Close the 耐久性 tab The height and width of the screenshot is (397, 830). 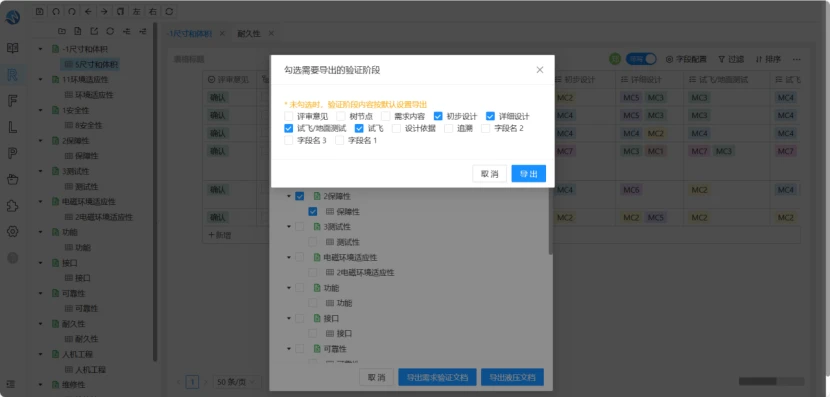[x=271, y=34]
